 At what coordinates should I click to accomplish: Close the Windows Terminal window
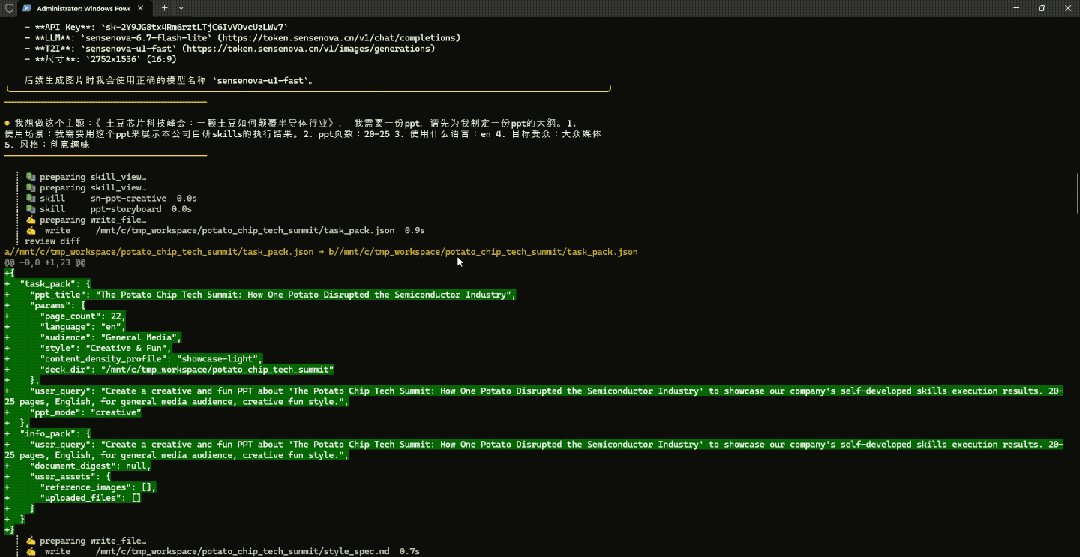pyautogui.click(x=1069, y=8)
